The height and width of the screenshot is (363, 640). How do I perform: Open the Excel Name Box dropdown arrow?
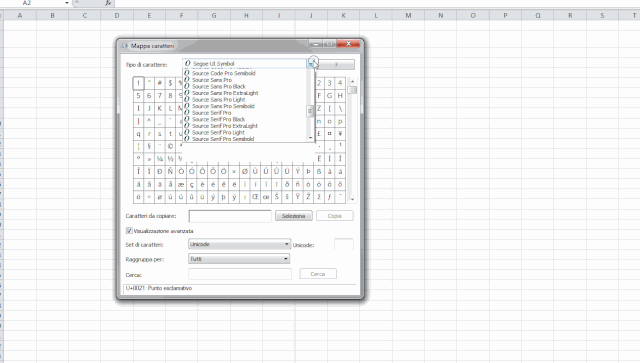click(67, 3)
